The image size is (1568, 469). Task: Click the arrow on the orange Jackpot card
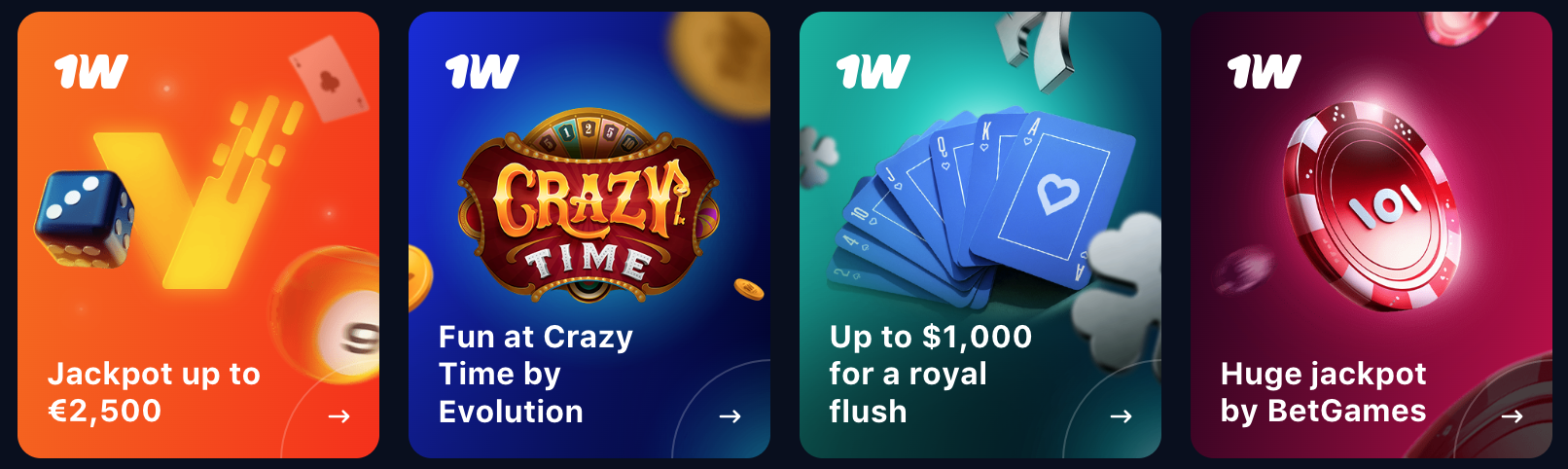(339, 416)
